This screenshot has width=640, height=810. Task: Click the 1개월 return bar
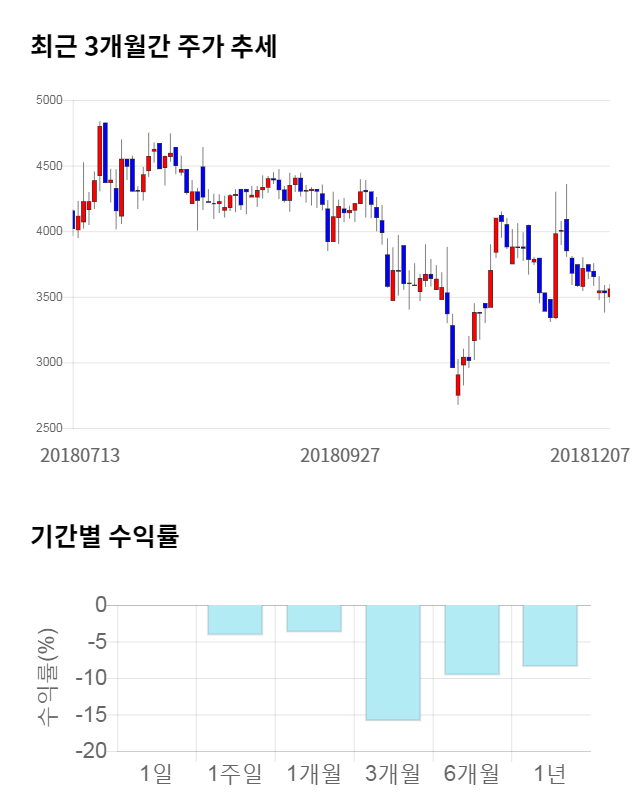coord(314,618)
